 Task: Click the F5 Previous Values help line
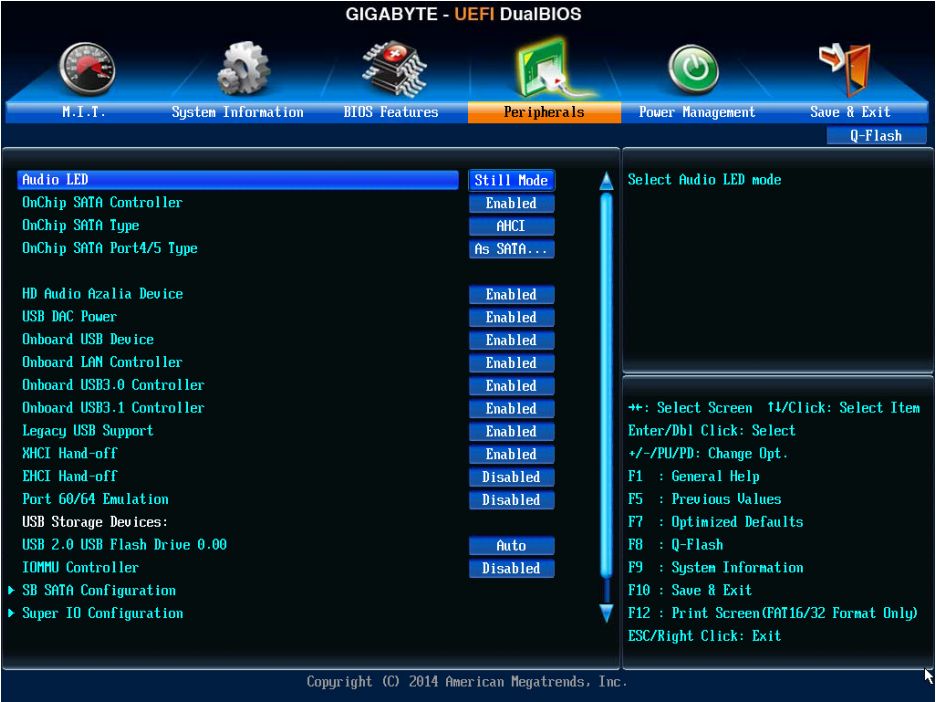[705, 499]
